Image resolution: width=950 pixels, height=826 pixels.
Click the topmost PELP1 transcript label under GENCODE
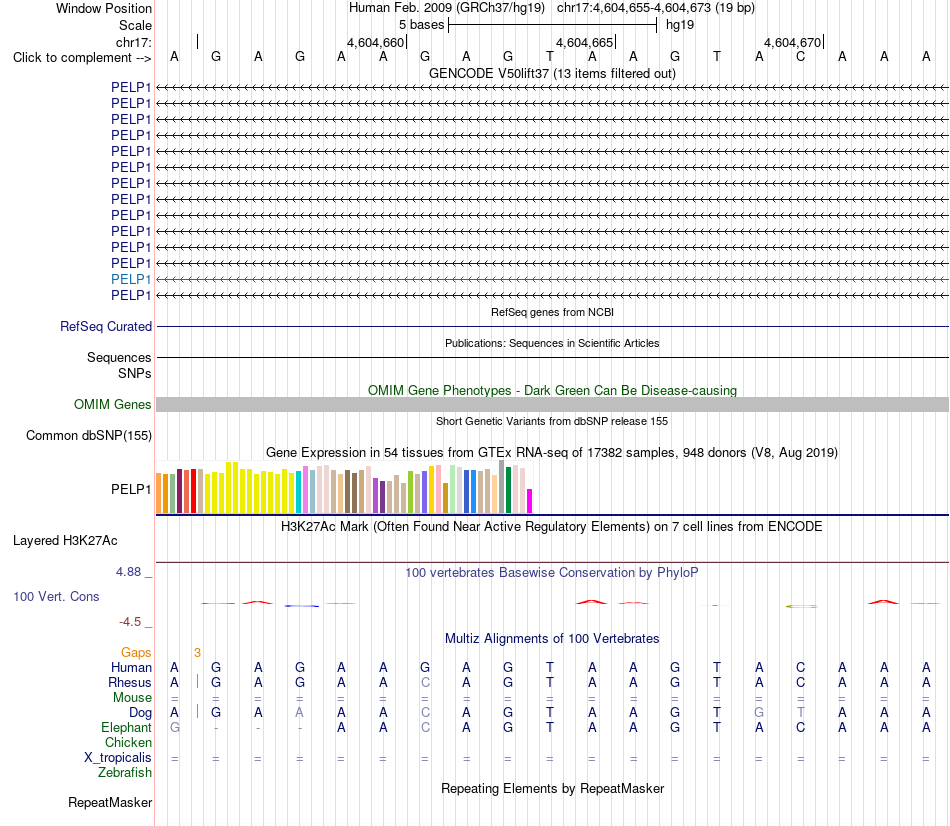(131, 87)
